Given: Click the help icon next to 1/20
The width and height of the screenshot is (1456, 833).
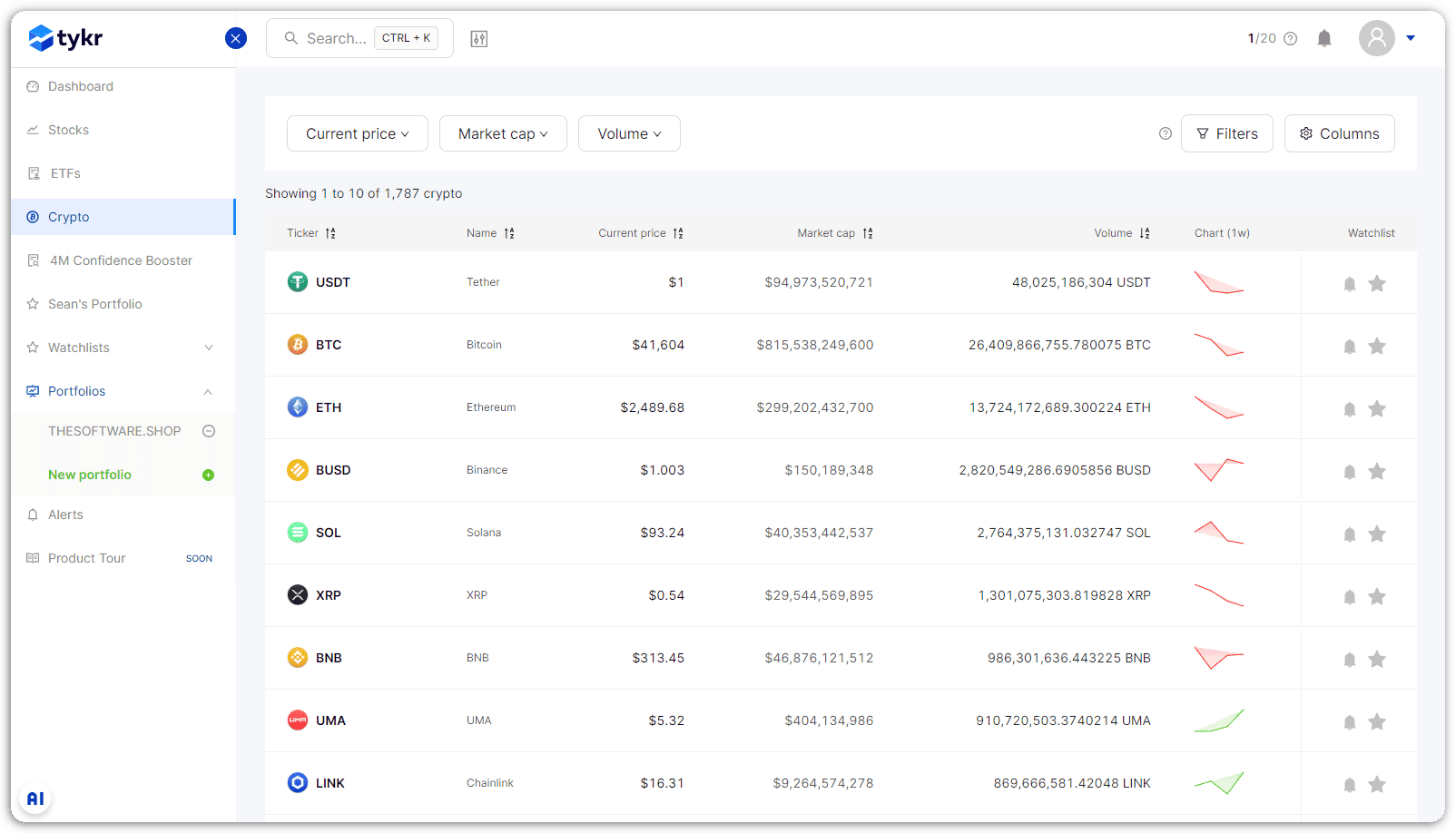Looking at the screenshot, I should pos(1290,38).
